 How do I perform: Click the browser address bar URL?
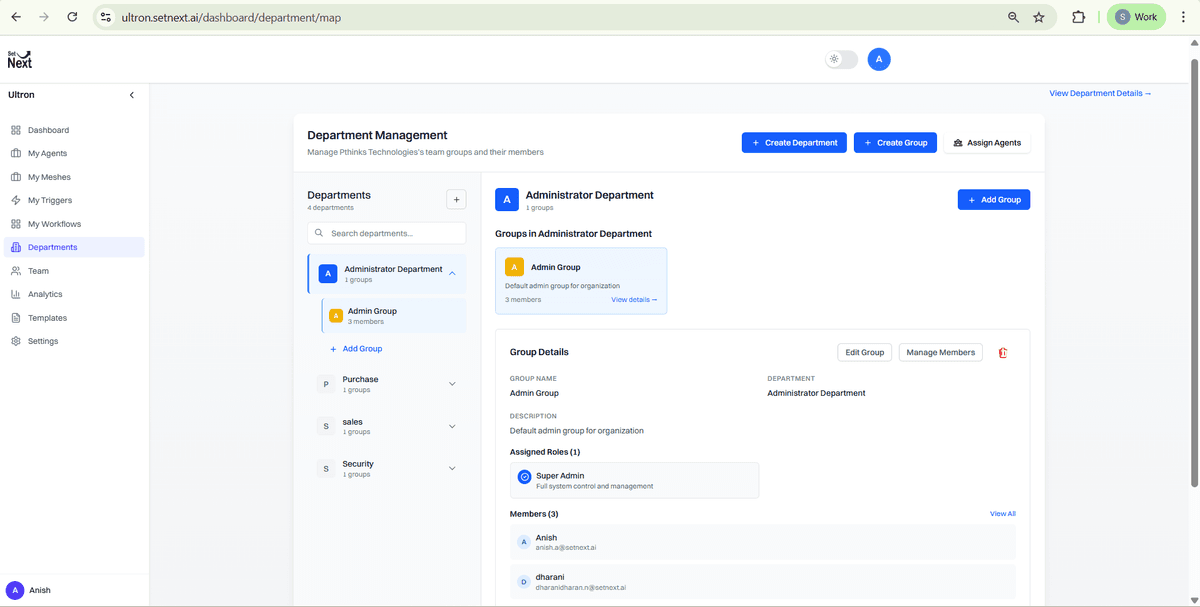coord(231,17)
